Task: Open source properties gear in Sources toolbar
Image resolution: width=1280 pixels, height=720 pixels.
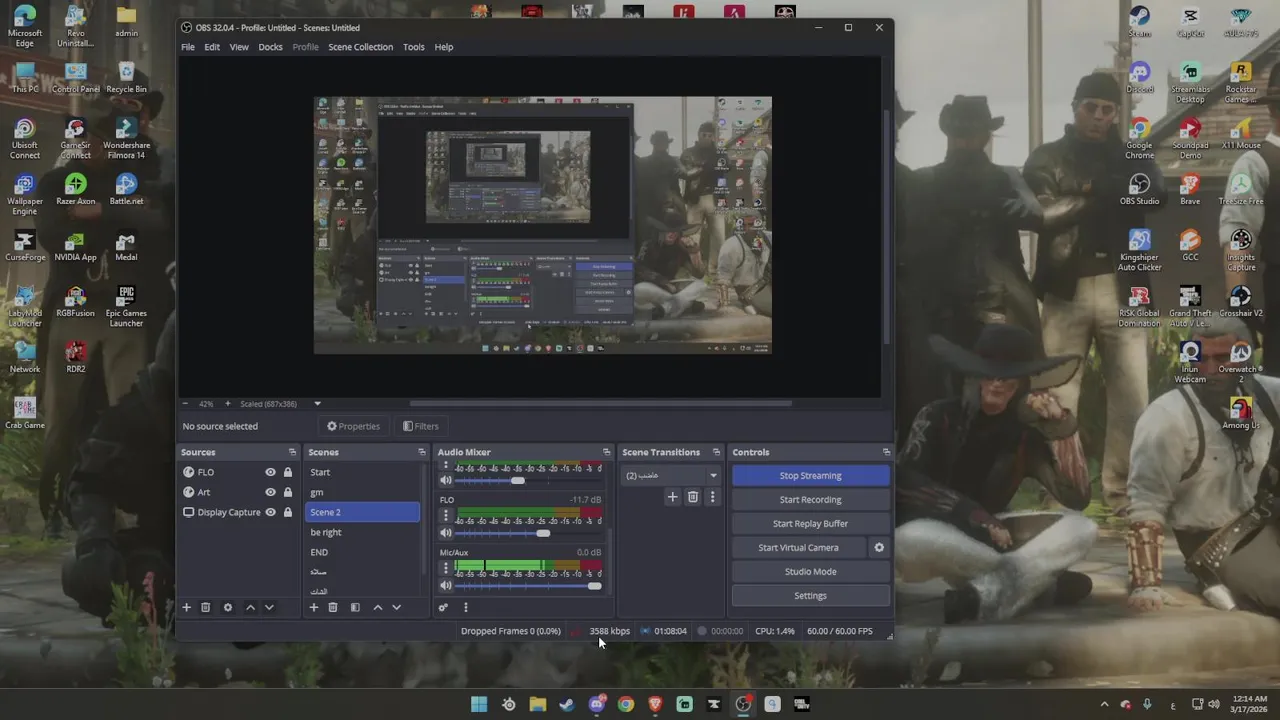Action: [x=228, y=607]
